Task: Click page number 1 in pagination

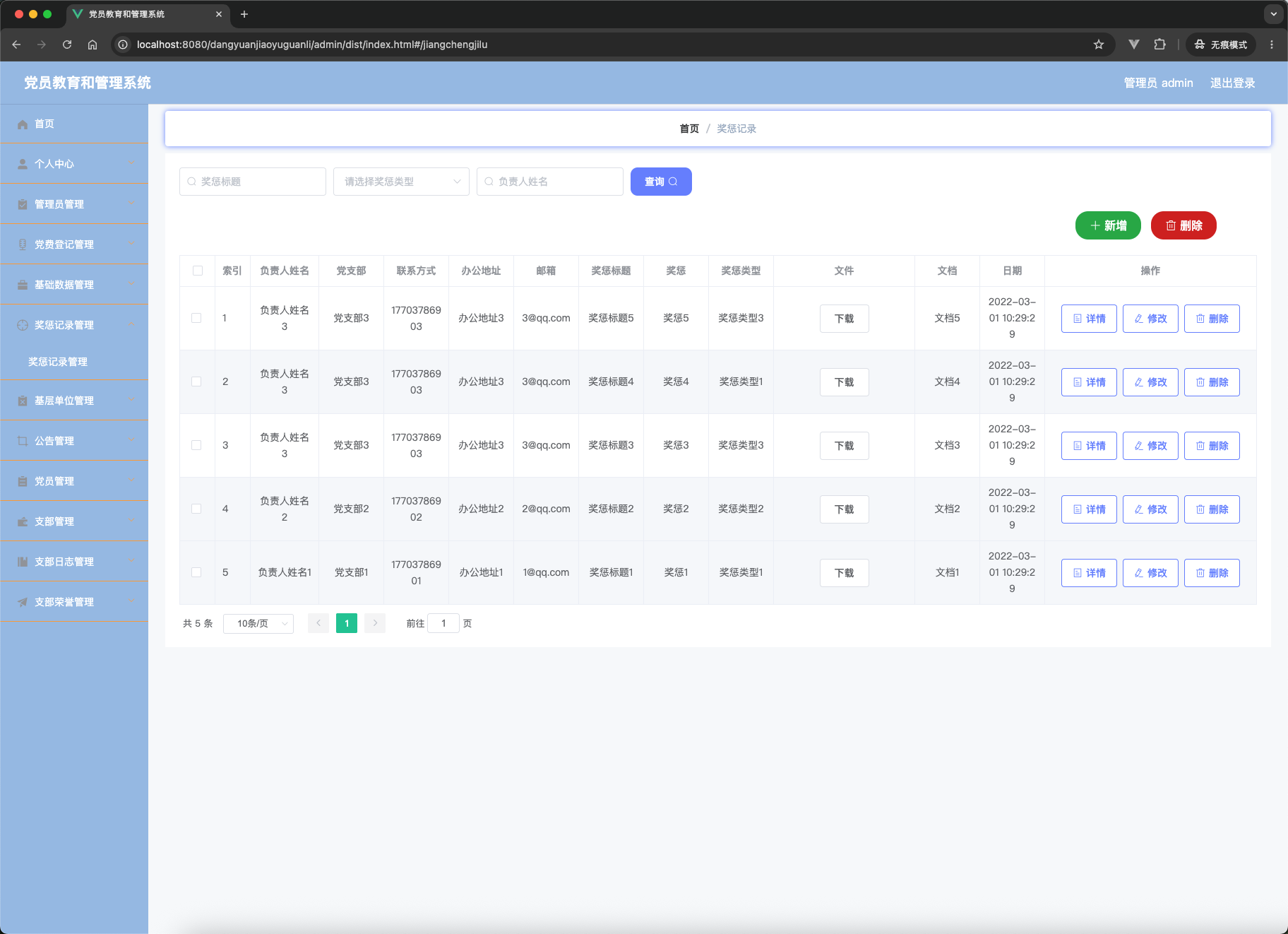Action: [x=347, y=623]
